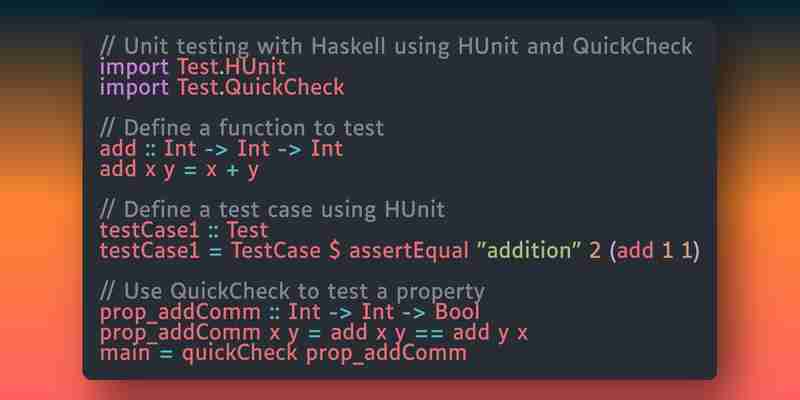800x400 pixels.
Task: Click the 'TestCase' constructor word
Action: click(276, 251)
